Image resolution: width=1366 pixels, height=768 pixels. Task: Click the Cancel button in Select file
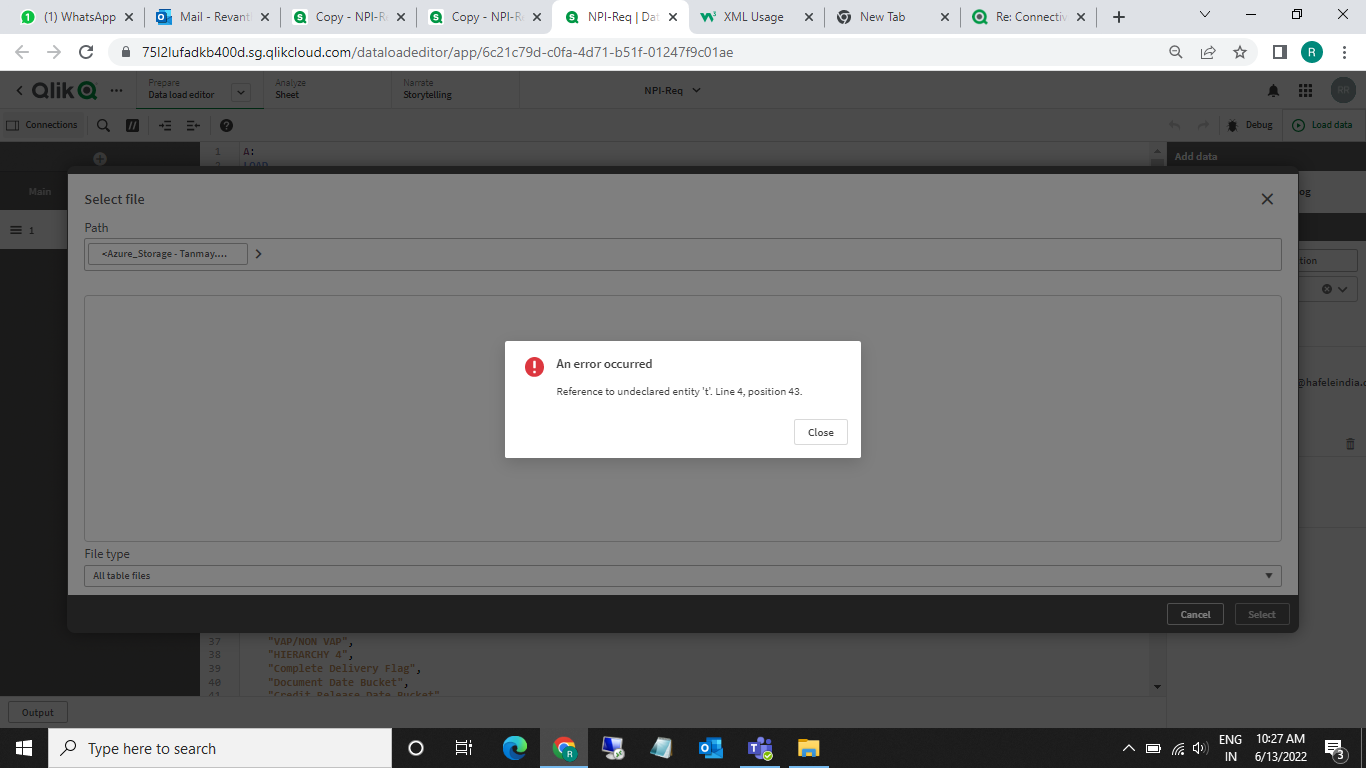click(x=1195, y=614)
